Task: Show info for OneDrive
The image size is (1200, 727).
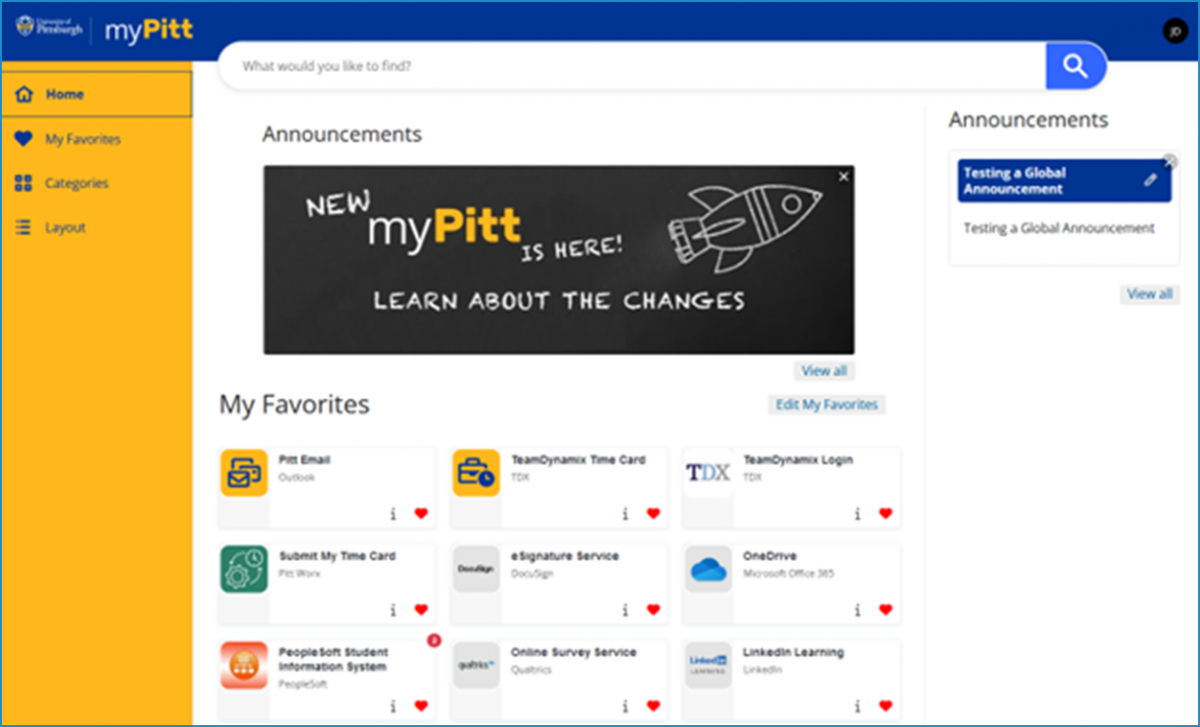Action: [857, 610]
